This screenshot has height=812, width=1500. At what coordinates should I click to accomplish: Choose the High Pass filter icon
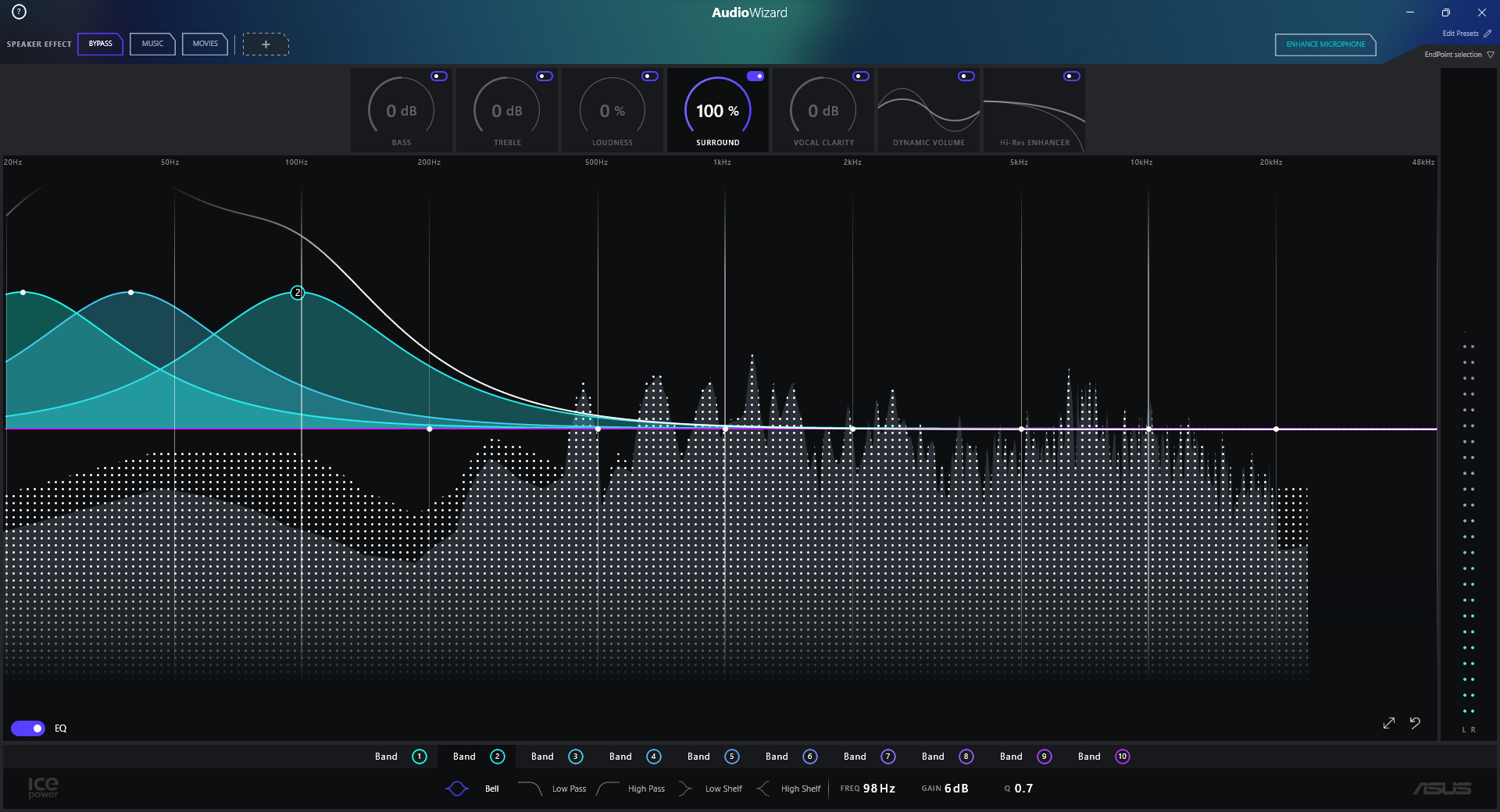click(x=608, y=789)
